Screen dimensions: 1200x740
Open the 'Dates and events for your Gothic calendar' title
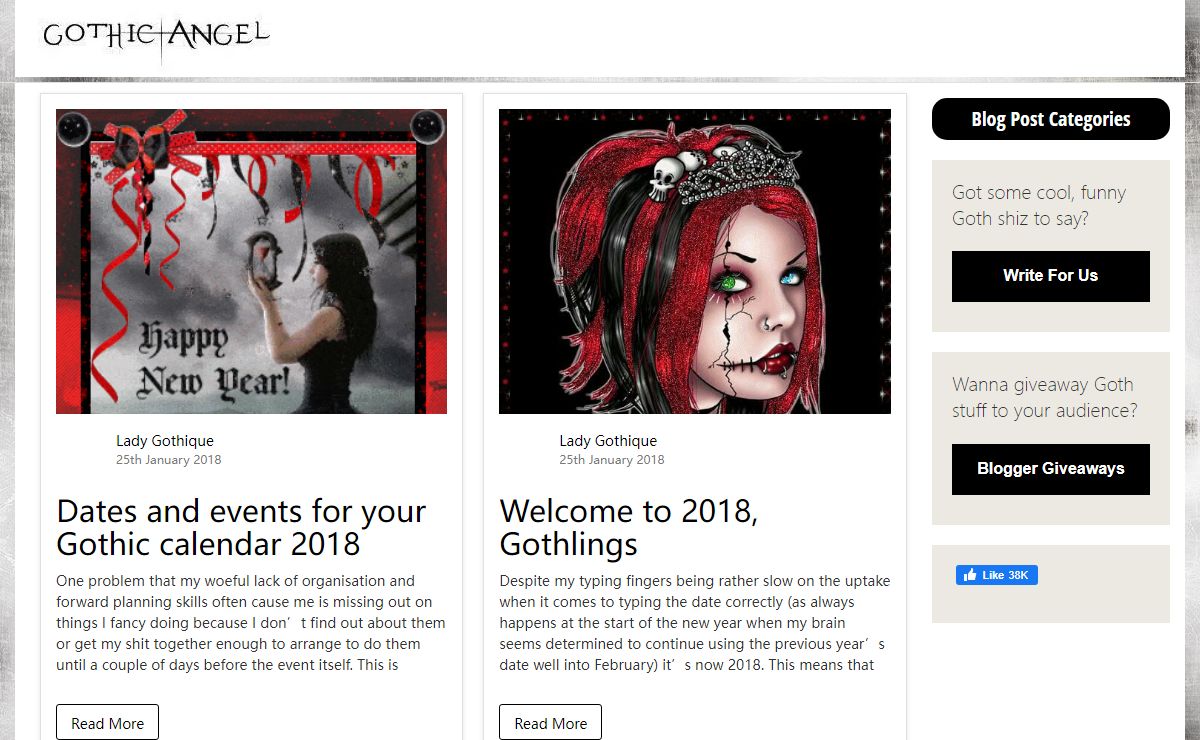pos(242,527)
